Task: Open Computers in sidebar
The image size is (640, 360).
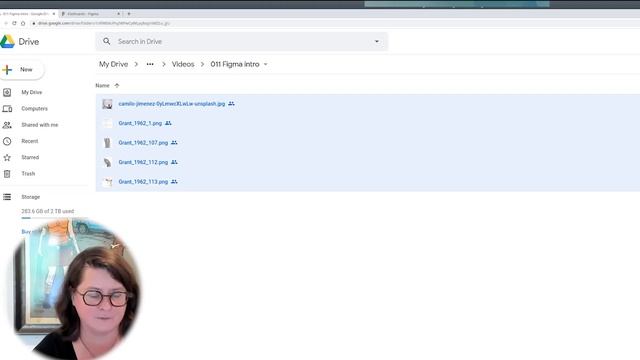Action: (34, 109)
